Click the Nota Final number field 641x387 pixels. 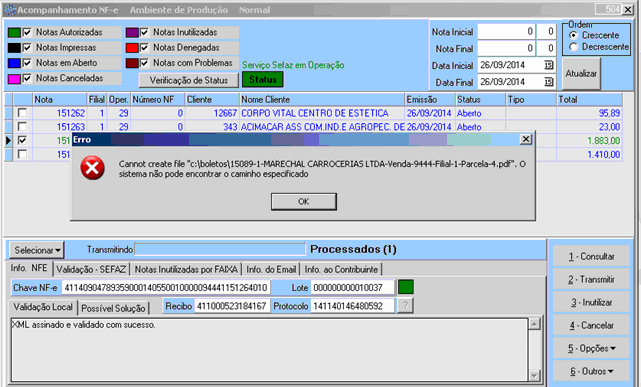(506, 48)
